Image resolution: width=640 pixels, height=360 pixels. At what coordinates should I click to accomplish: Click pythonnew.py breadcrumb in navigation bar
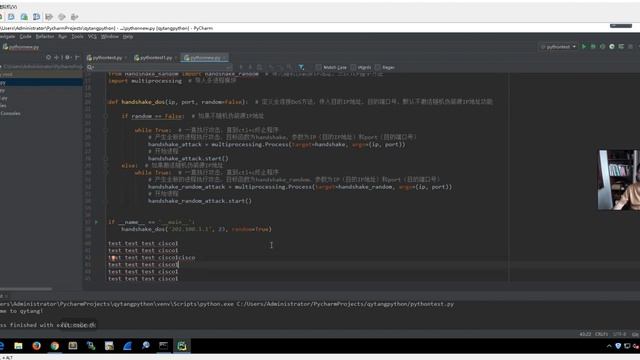(21, 47)
